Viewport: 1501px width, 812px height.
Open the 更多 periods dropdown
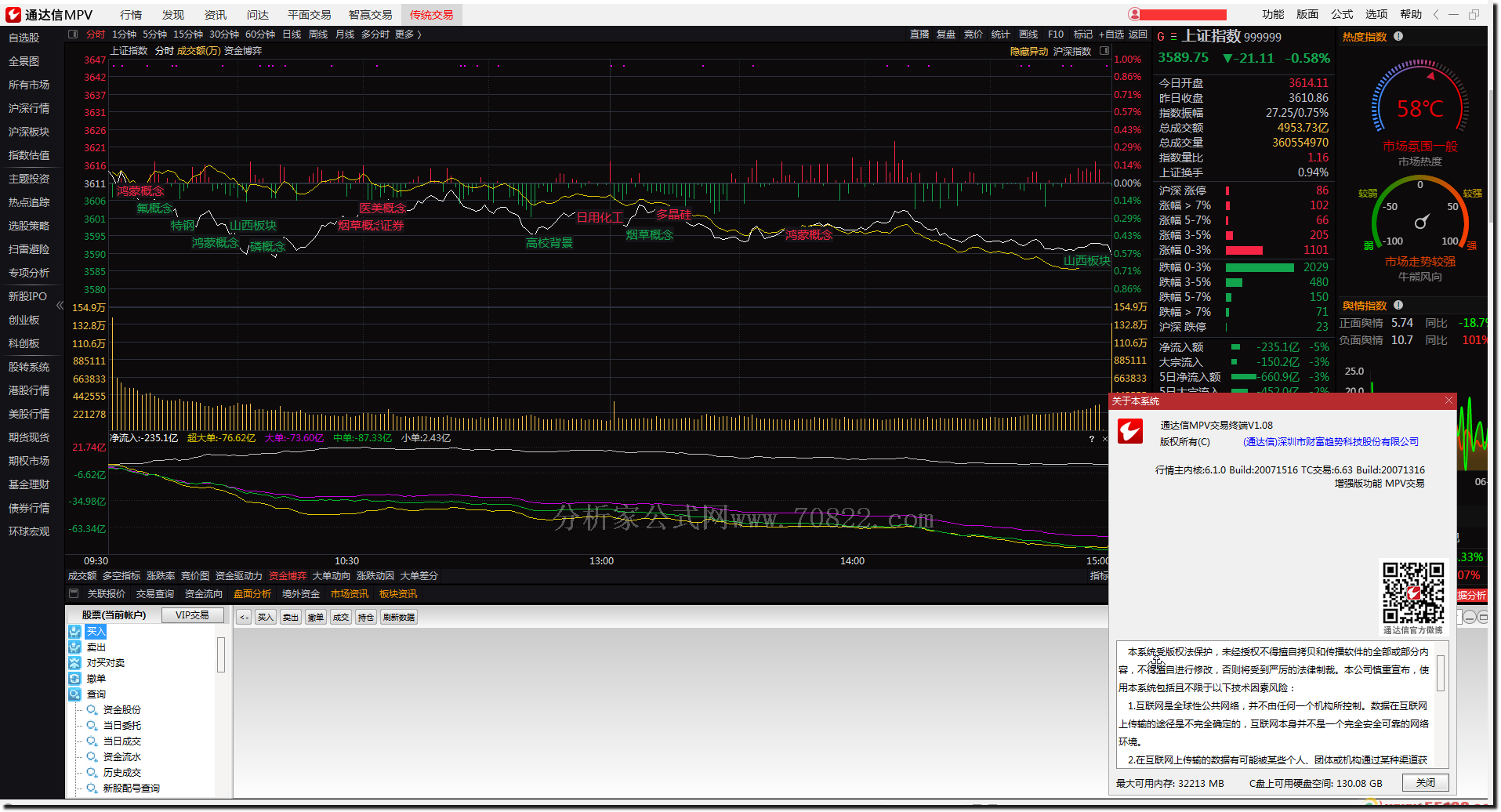(x=408, y=34)
